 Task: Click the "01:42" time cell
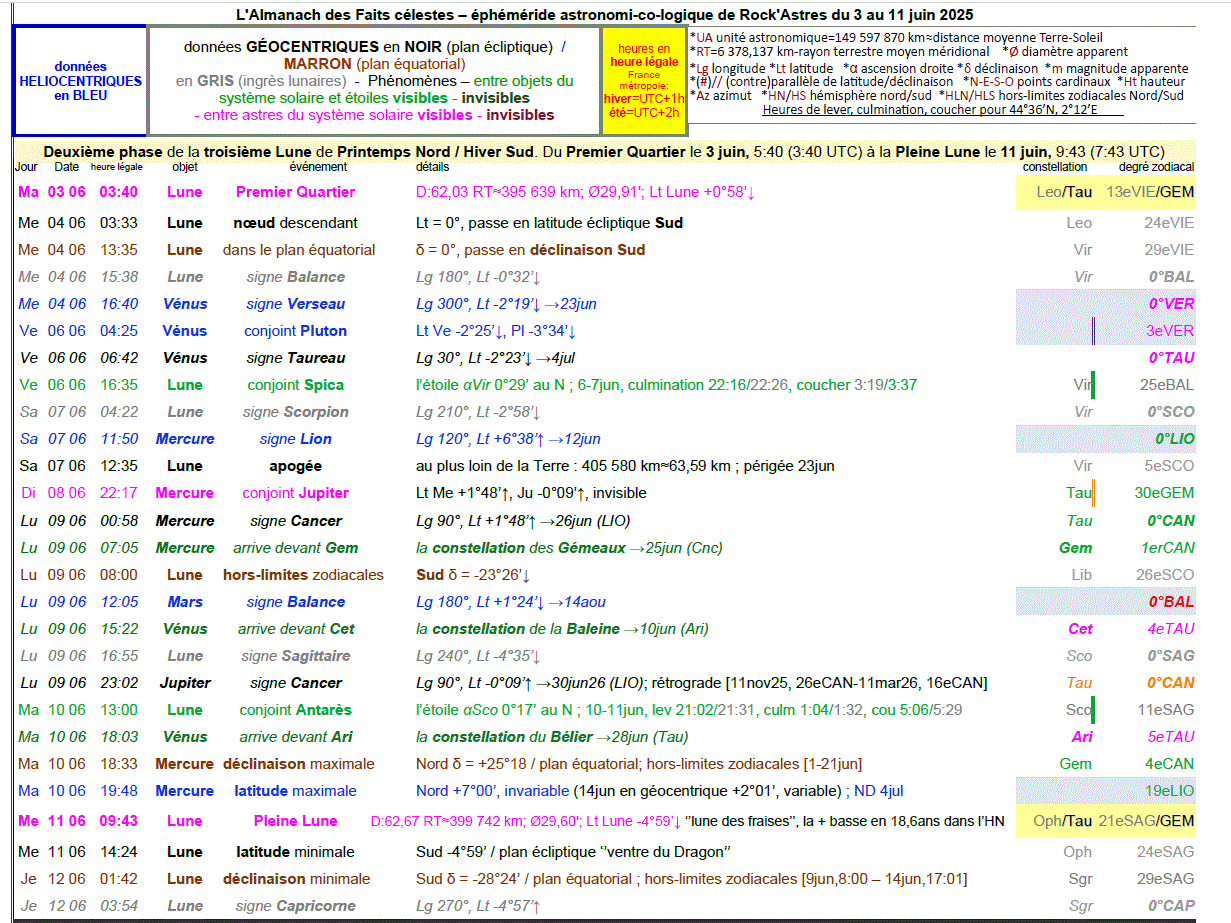119,879
